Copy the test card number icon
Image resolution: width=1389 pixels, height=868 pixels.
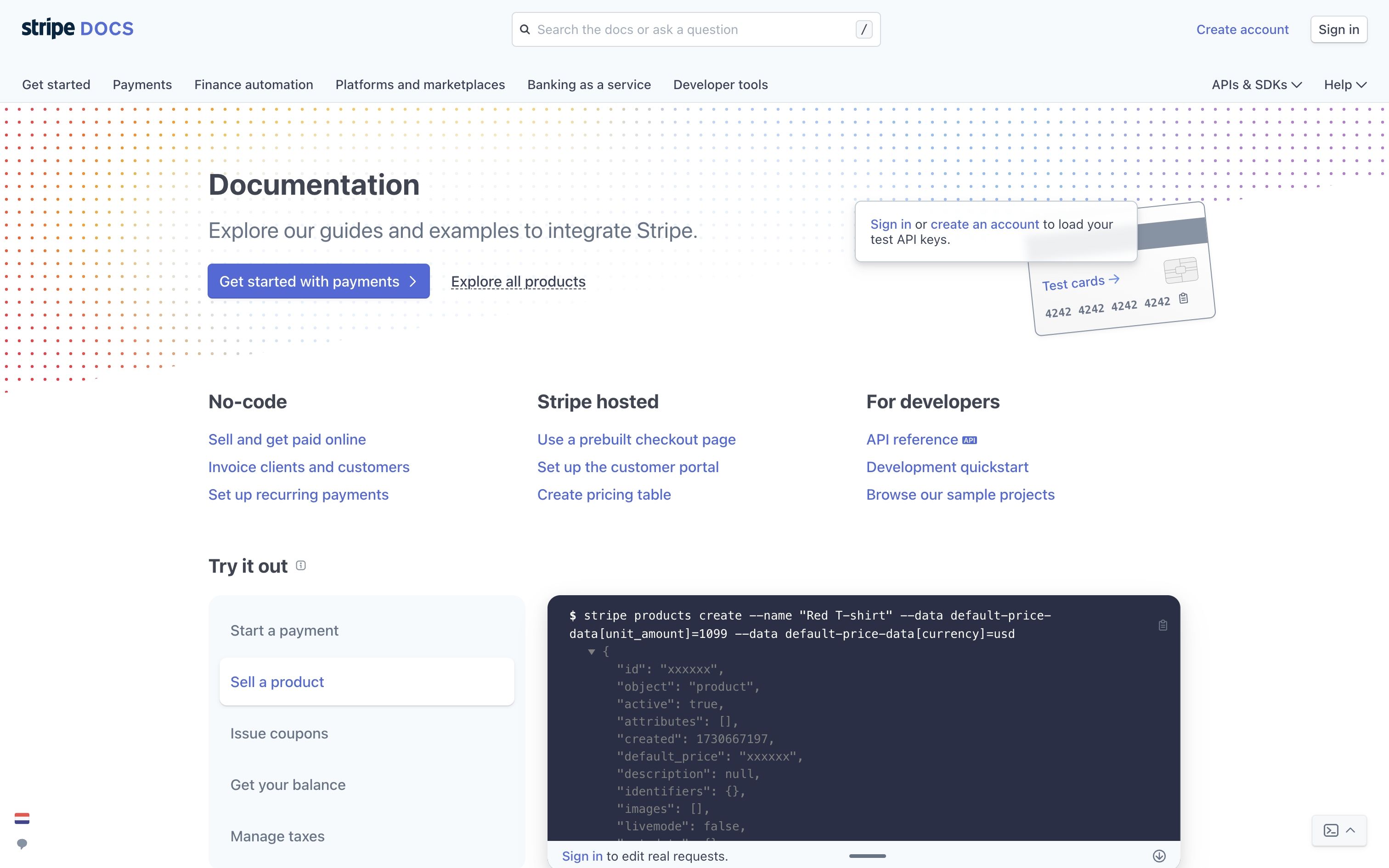tap(1184, 298)
